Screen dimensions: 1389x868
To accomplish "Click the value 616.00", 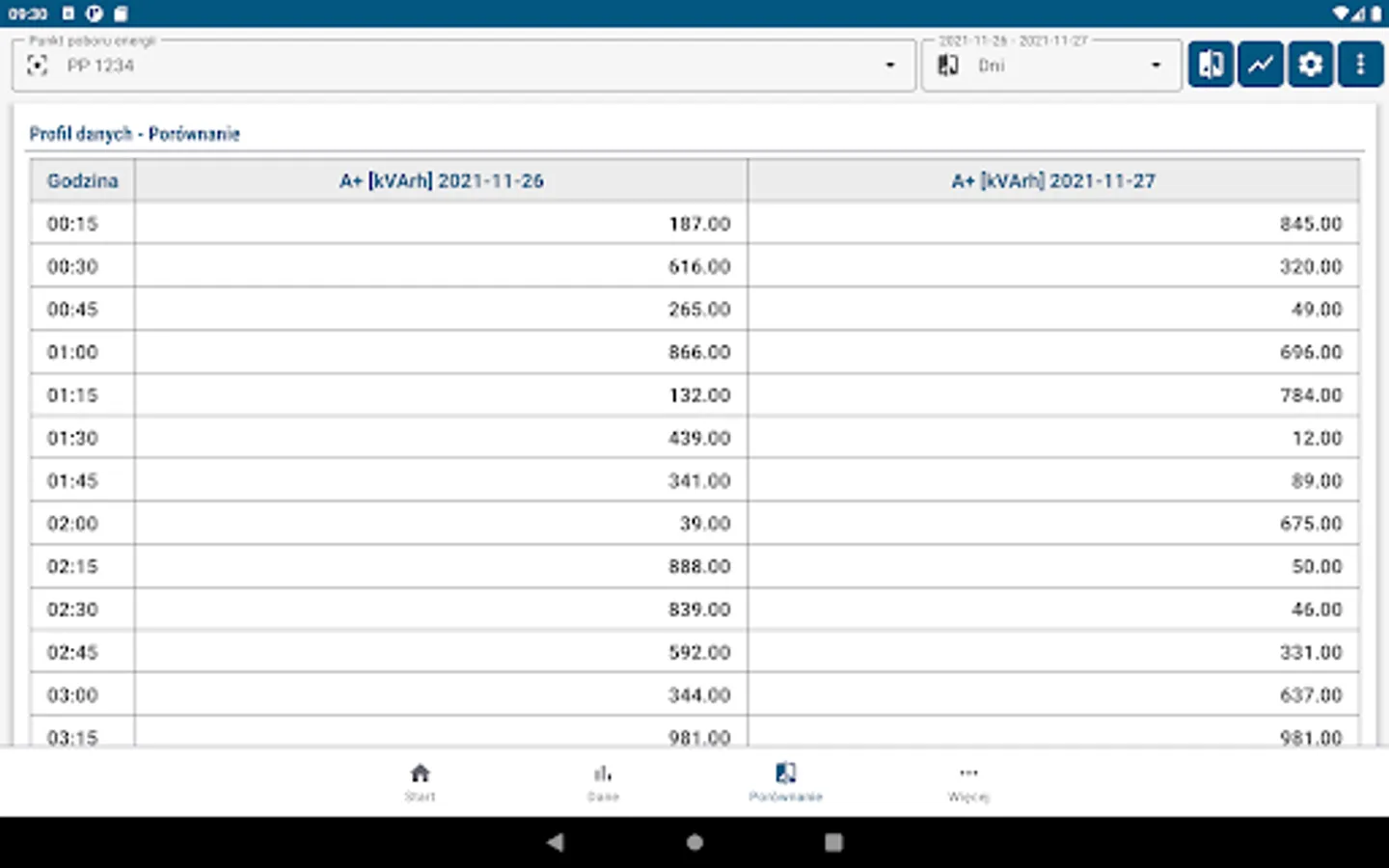I will coord(699,266).
